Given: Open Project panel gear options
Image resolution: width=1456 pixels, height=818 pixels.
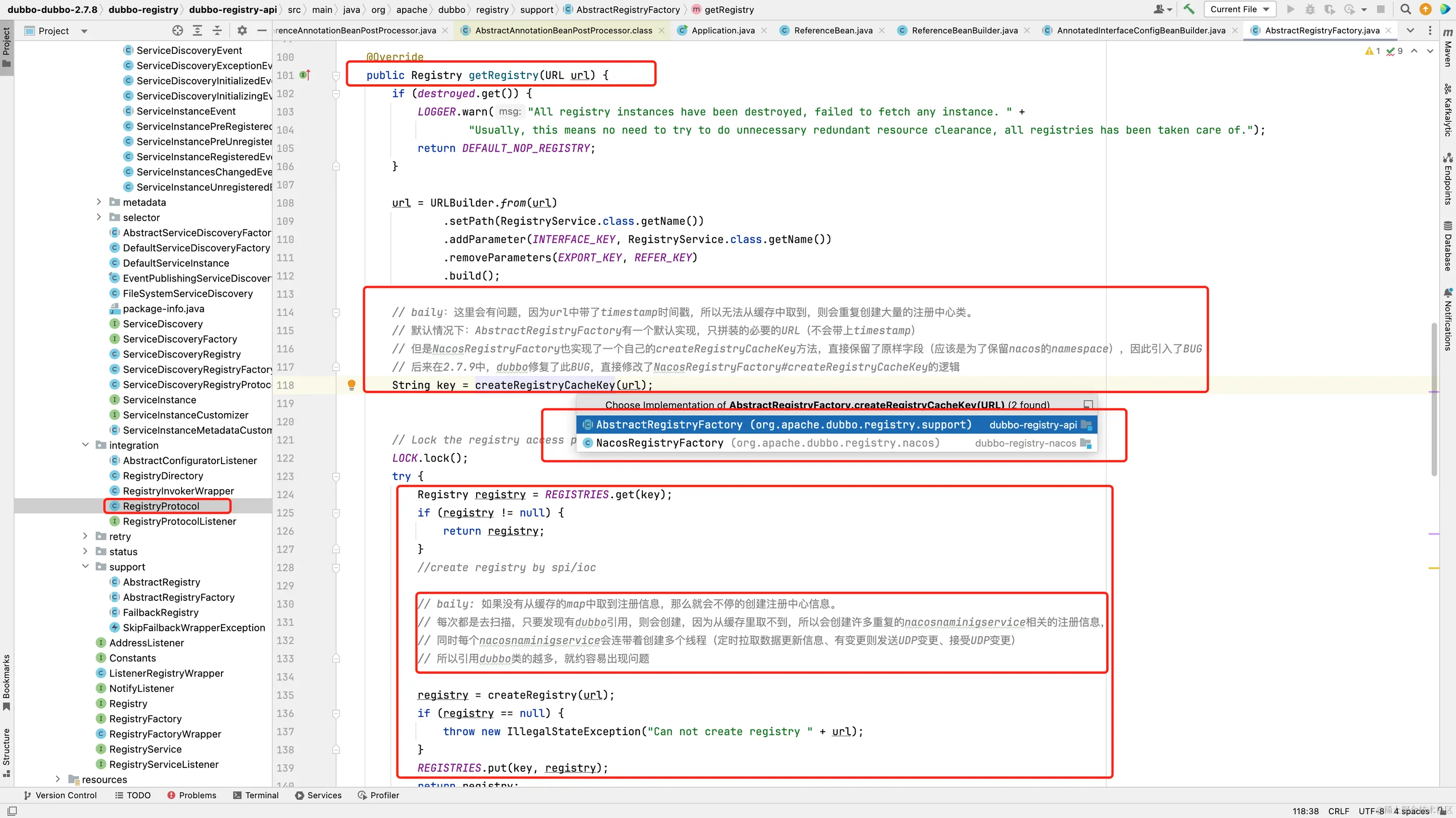Looking at the screenshot, I should coord(242,30).
